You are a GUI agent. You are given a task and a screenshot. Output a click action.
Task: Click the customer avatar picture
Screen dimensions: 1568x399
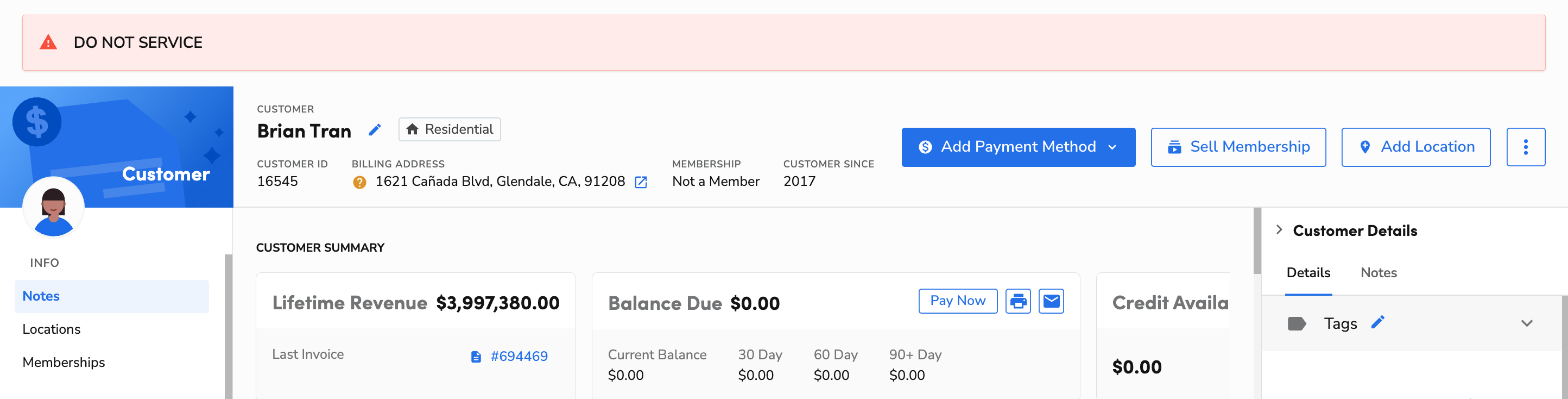coord(54,208)
